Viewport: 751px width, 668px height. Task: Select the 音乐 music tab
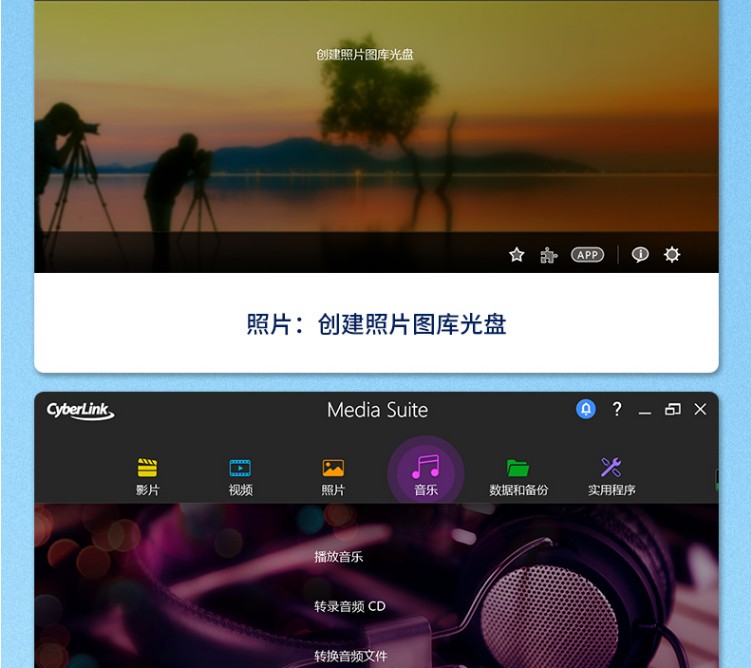tap(426, 475)
